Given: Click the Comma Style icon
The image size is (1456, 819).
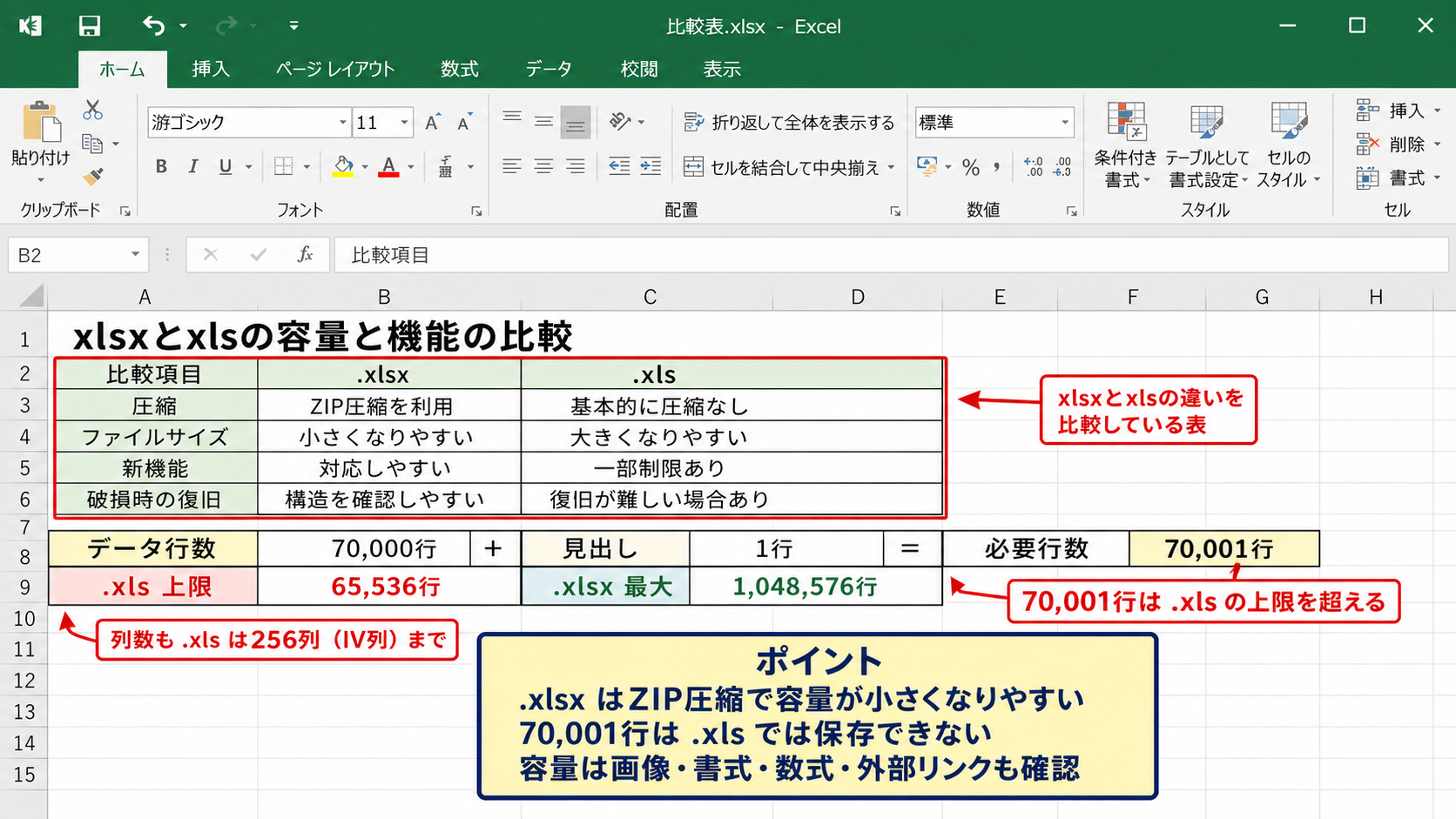Looking at the screenshot, I should (996, 167).
